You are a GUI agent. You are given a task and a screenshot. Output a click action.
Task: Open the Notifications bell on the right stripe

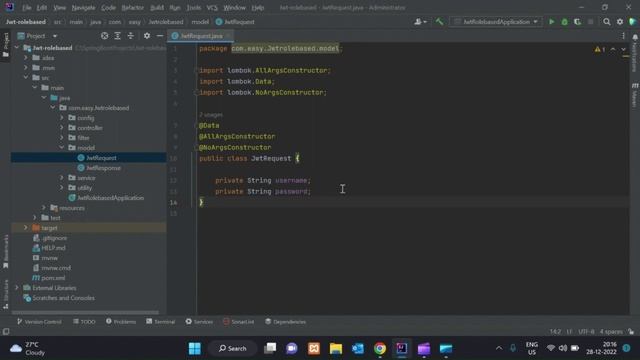[635, 38]
